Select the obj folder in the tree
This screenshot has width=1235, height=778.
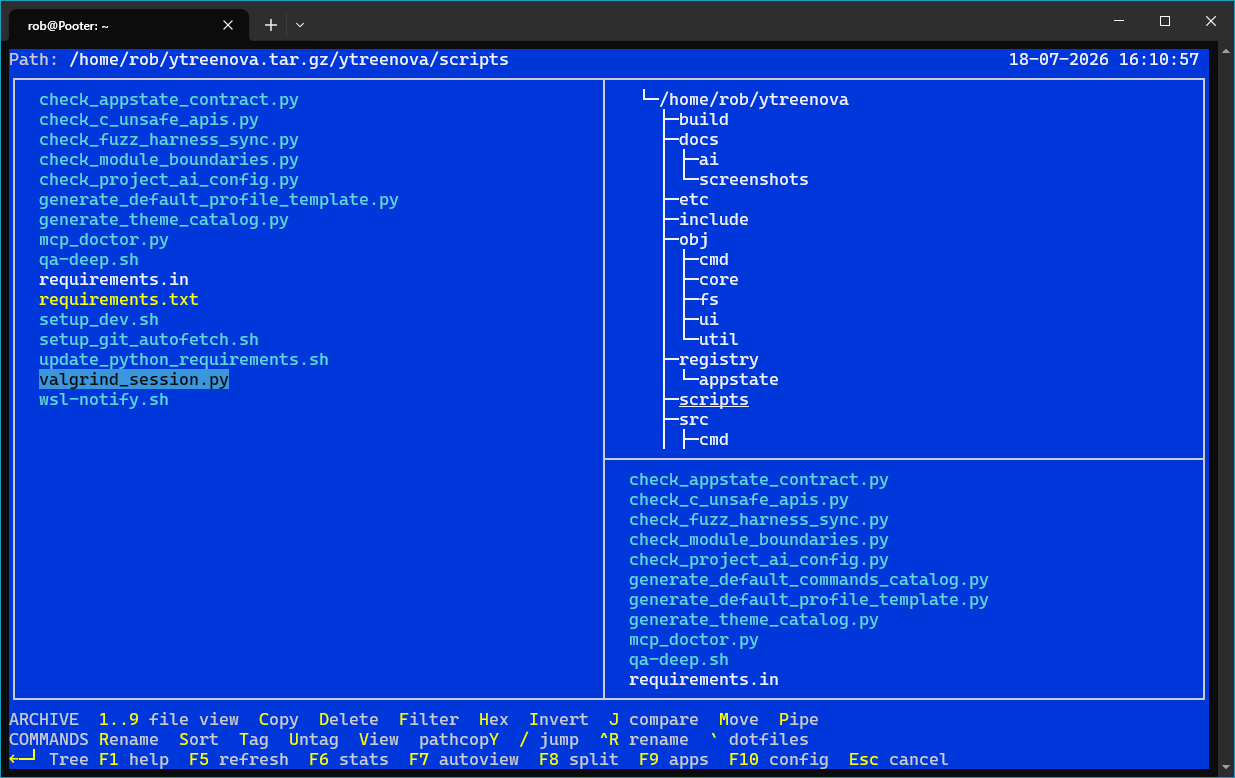pyautogui.click(x=694, y=240)
